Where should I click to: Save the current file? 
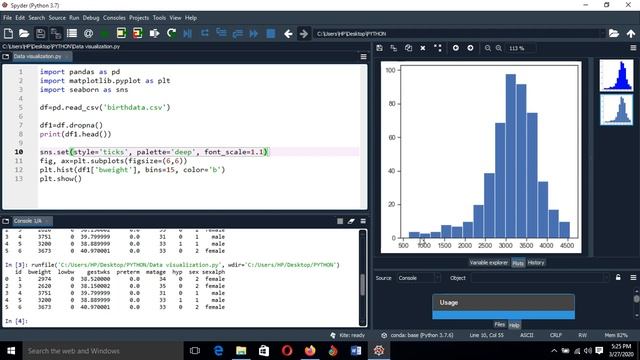[40, 33]
